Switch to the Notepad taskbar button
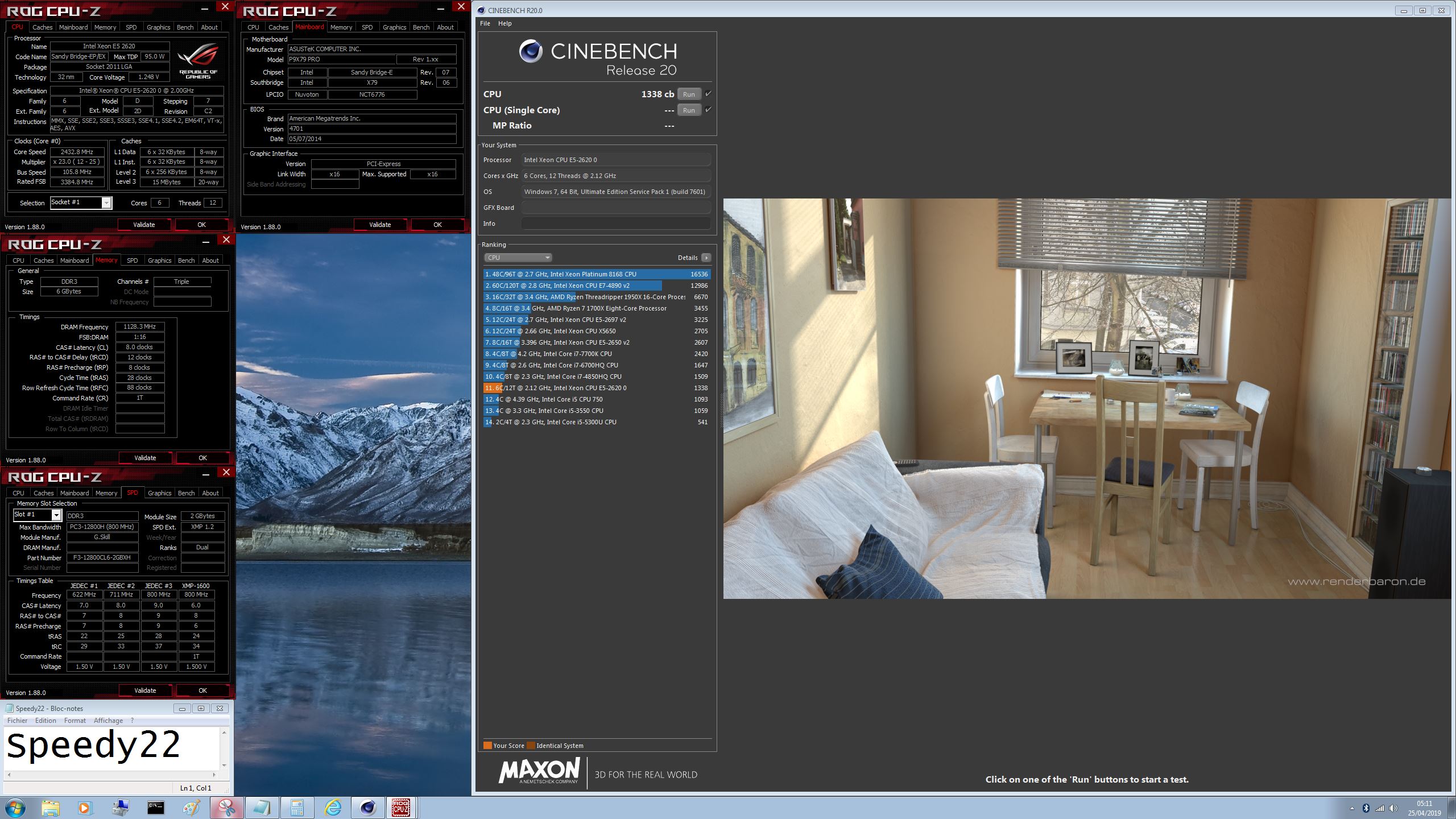The height and width of the screenshot is (819, 1456). (262, 808)
